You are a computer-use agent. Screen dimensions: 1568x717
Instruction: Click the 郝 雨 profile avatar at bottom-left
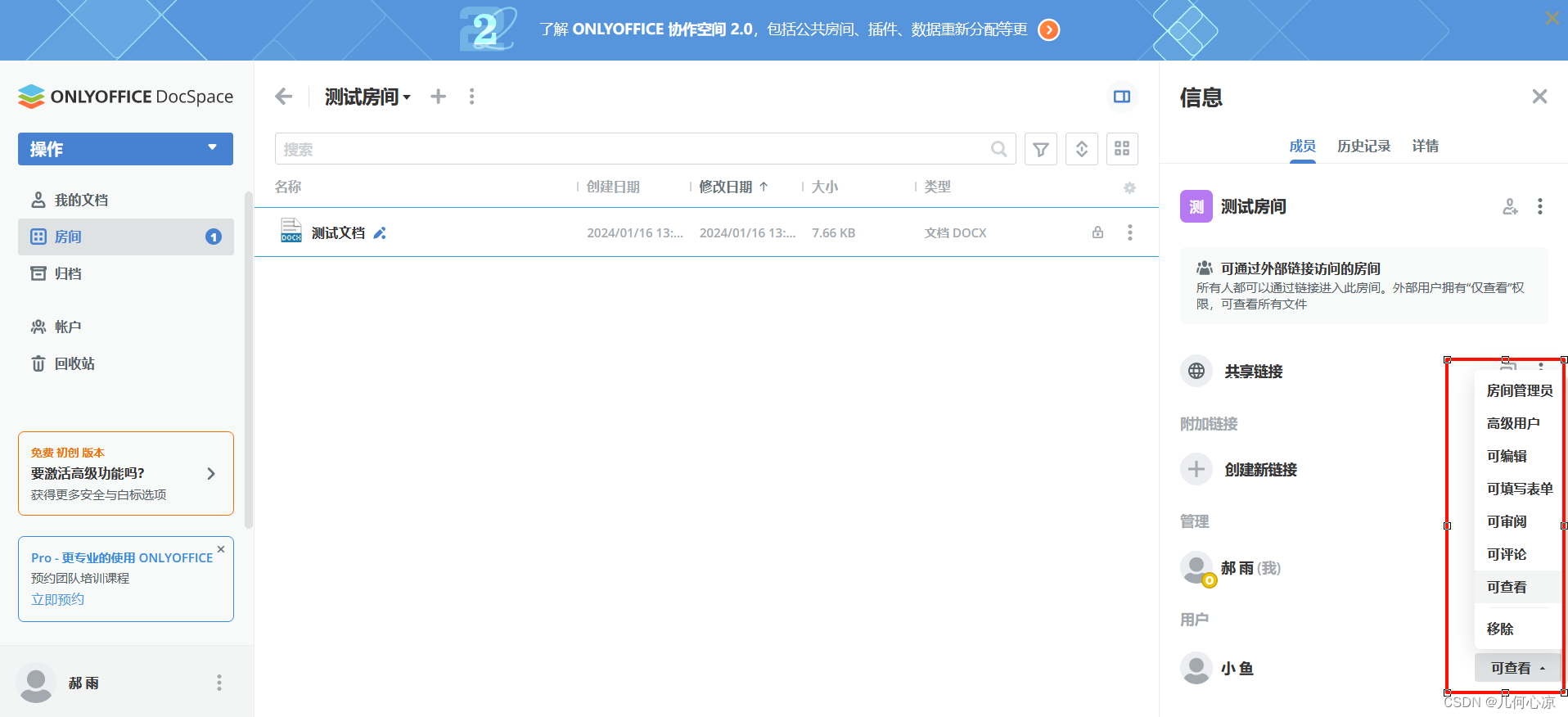[x=36, y=683]
